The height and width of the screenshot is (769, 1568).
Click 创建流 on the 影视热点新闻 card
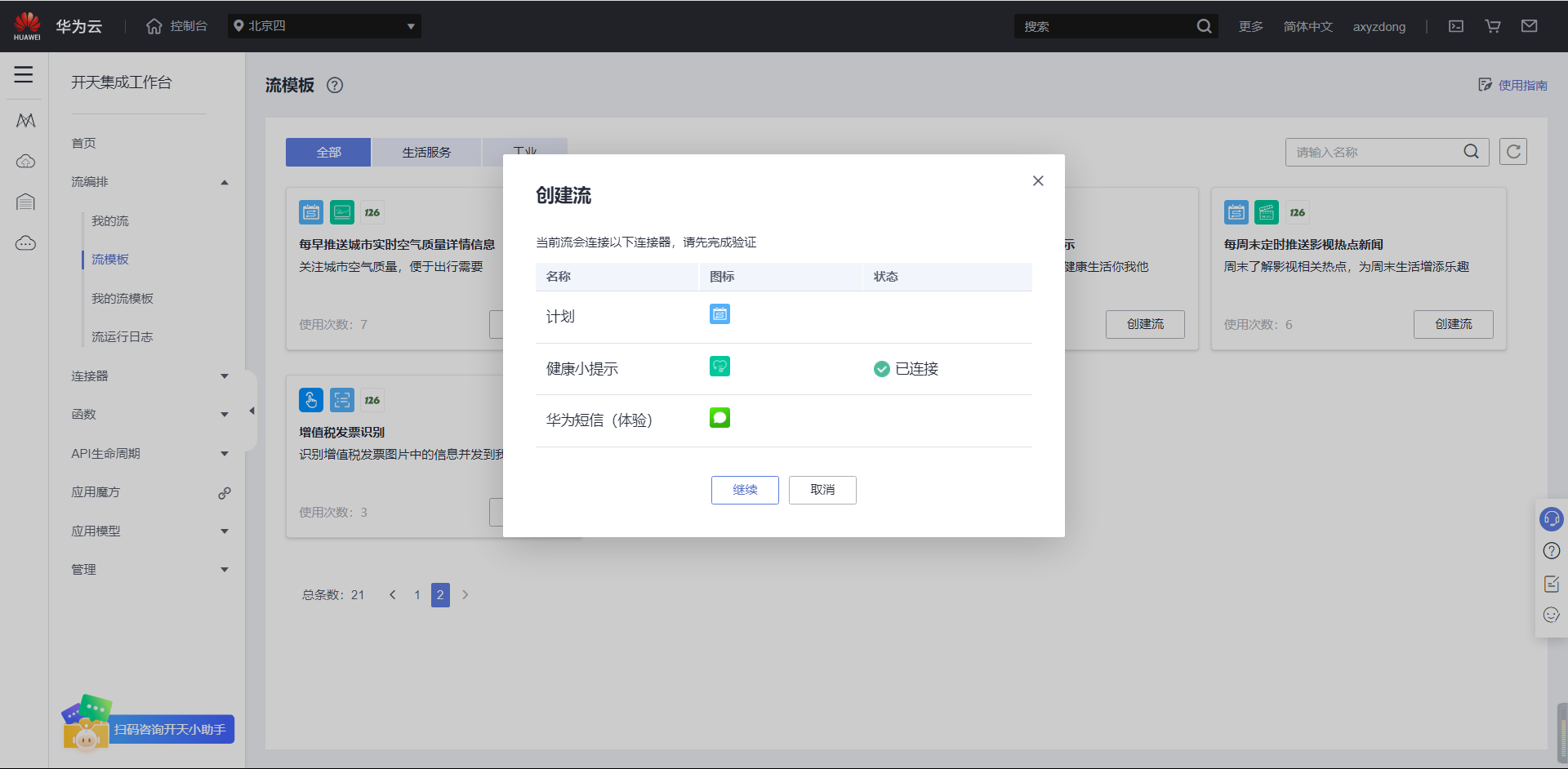point(1454,324)
